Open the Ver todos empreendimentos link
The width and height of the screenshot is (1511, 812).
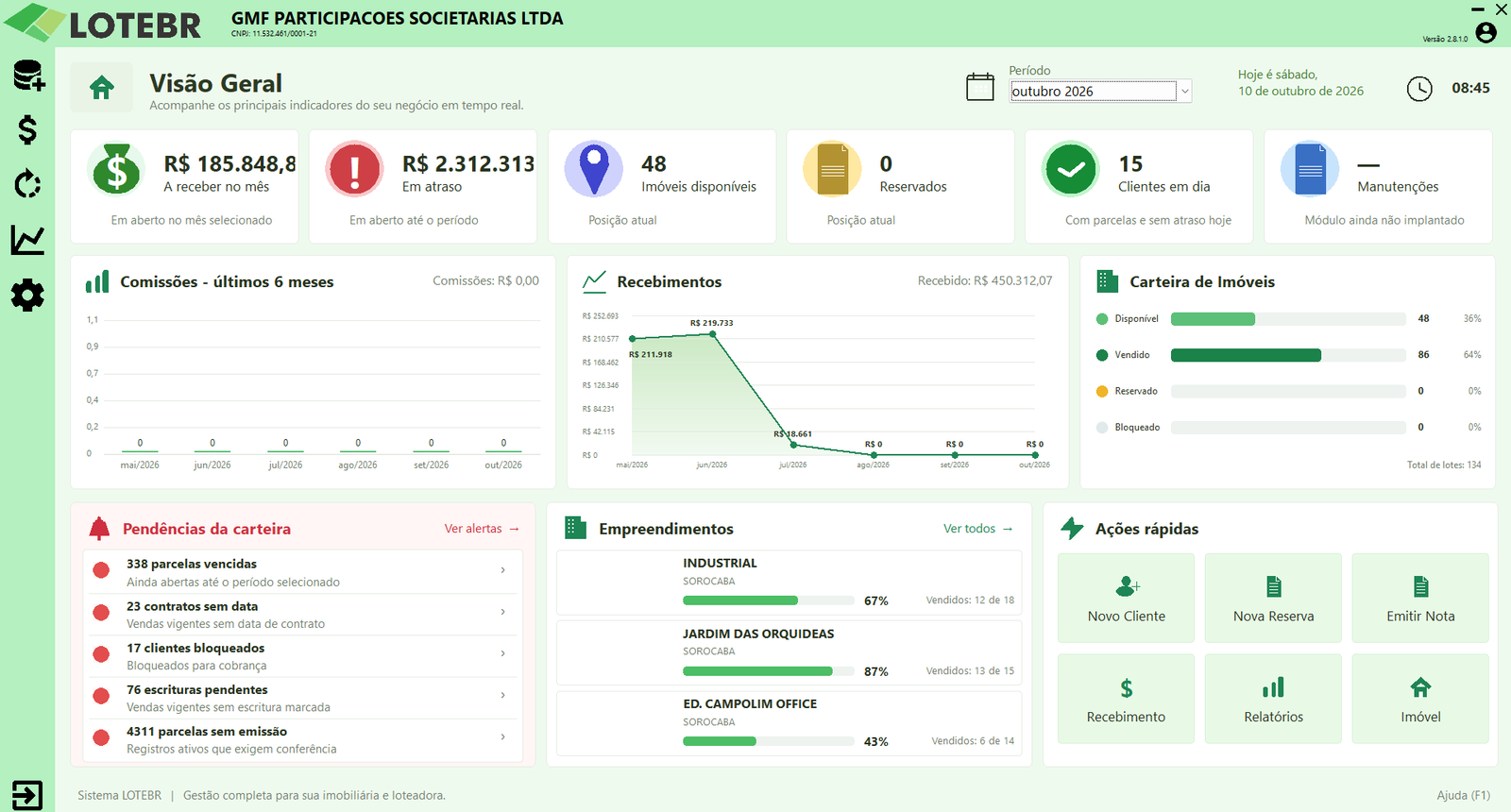click(x=978, y=529)
